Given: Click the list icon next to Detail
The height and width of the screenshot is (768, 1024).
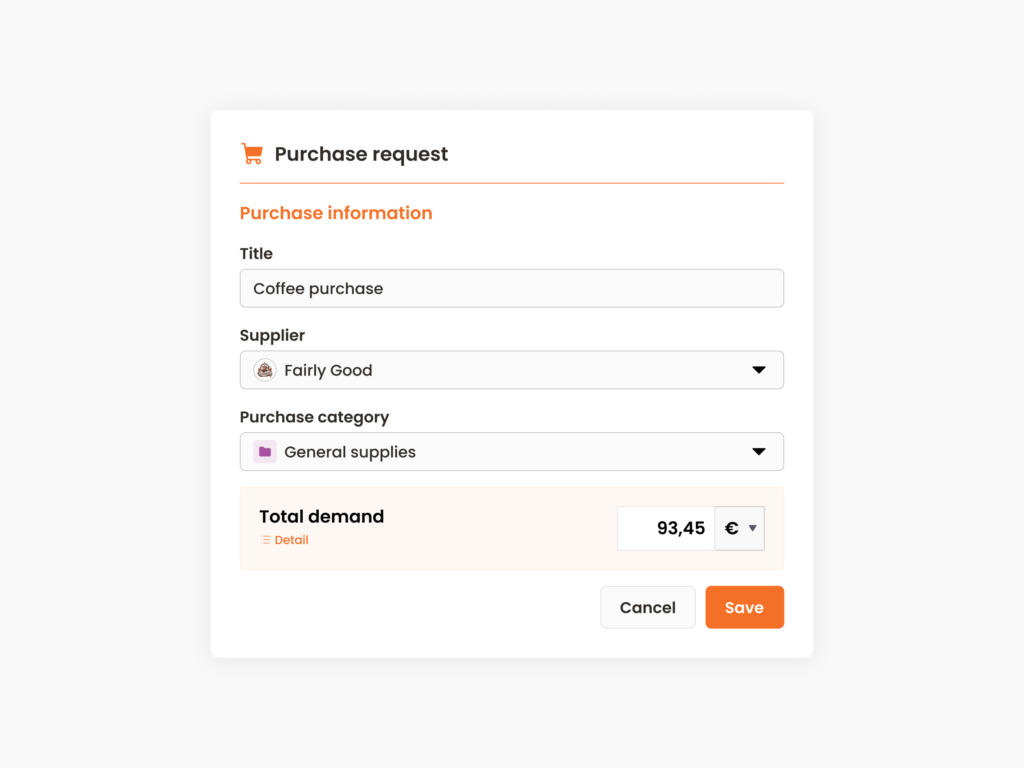Looking at the screenshot, I should point(263,539).
